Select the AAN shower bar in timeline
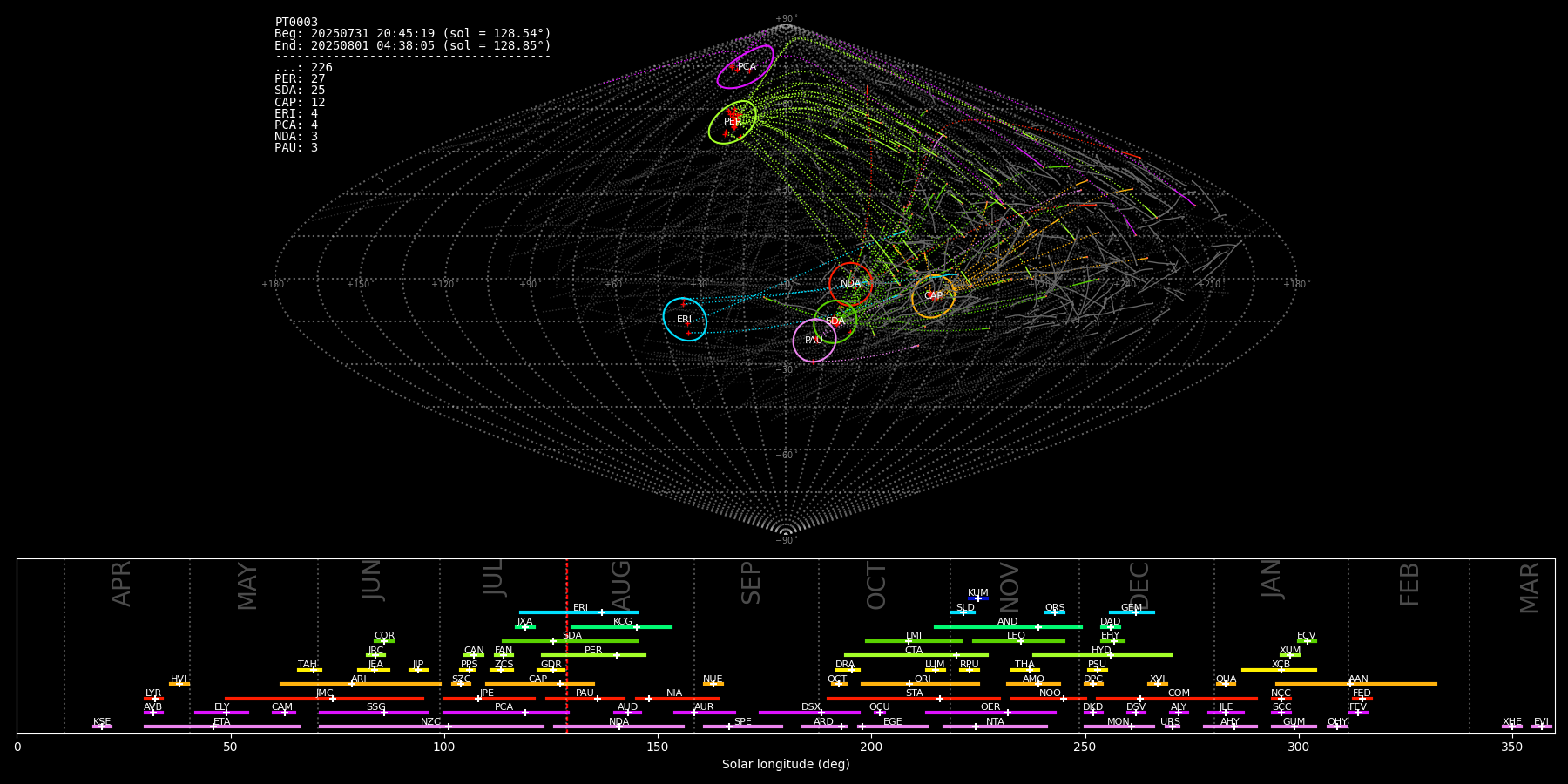 (1356, 684)
